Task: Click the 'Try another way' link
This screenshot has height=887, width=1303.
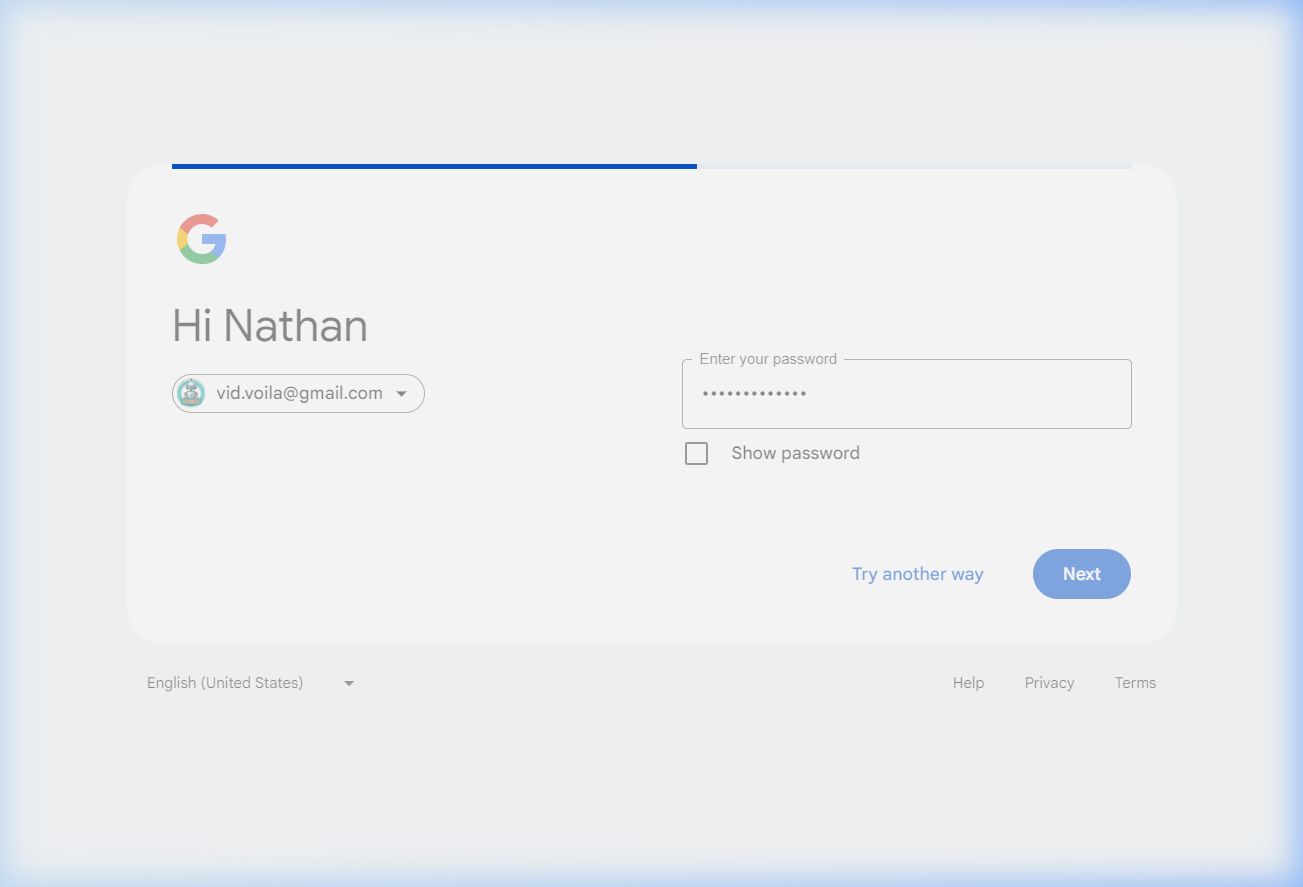Action: click(917, 574)
